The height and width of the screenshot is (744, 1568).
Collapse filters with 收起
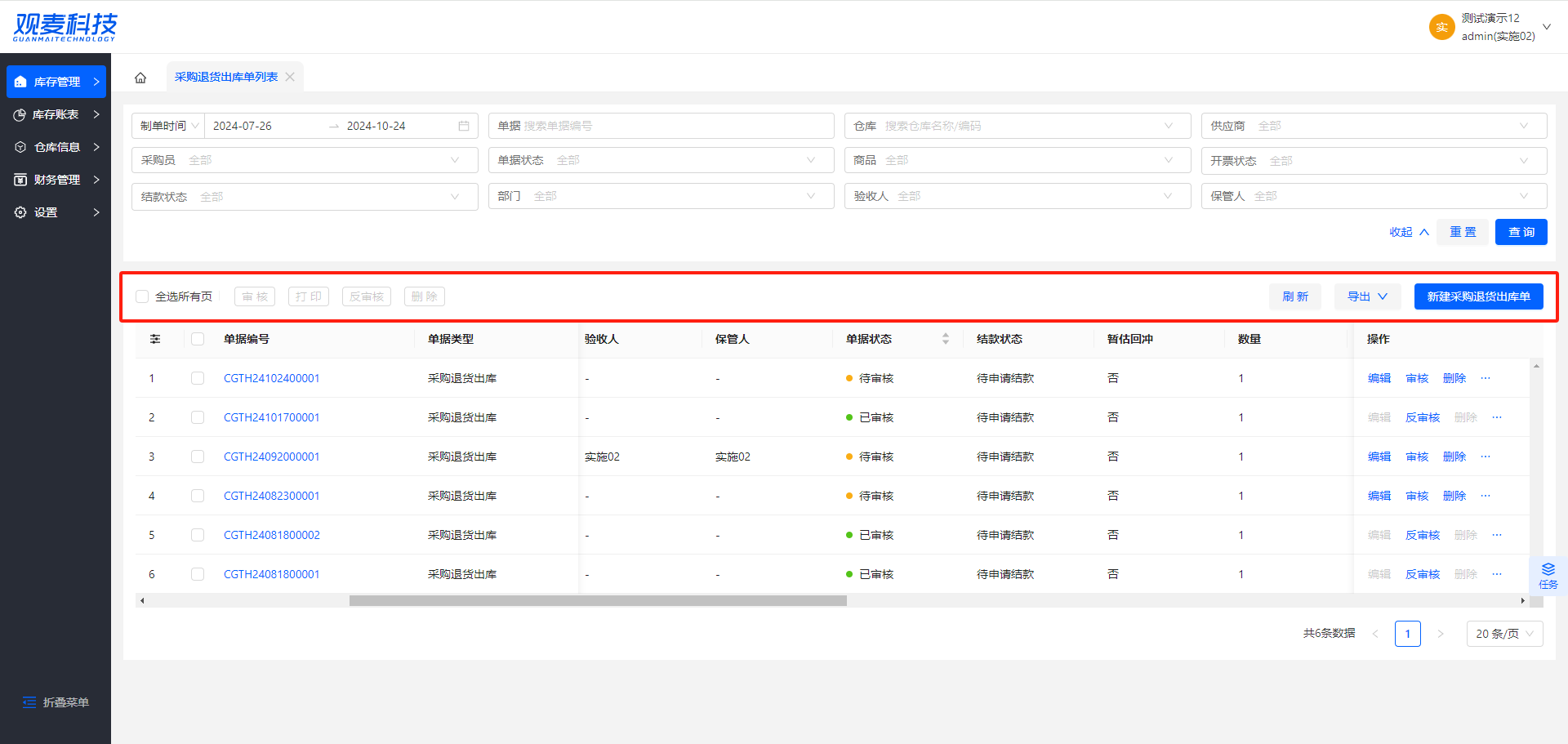[x=1409, y=232]
